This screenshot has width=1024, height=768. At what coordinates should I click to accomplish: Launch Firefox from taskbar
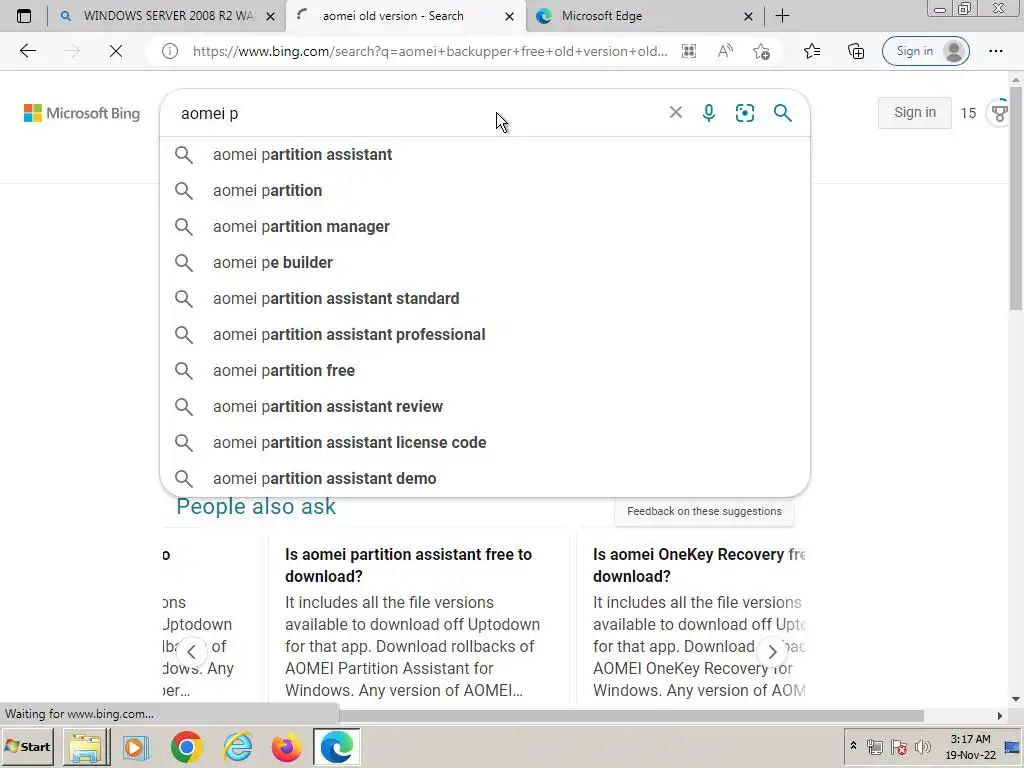[x=287, y=747]
